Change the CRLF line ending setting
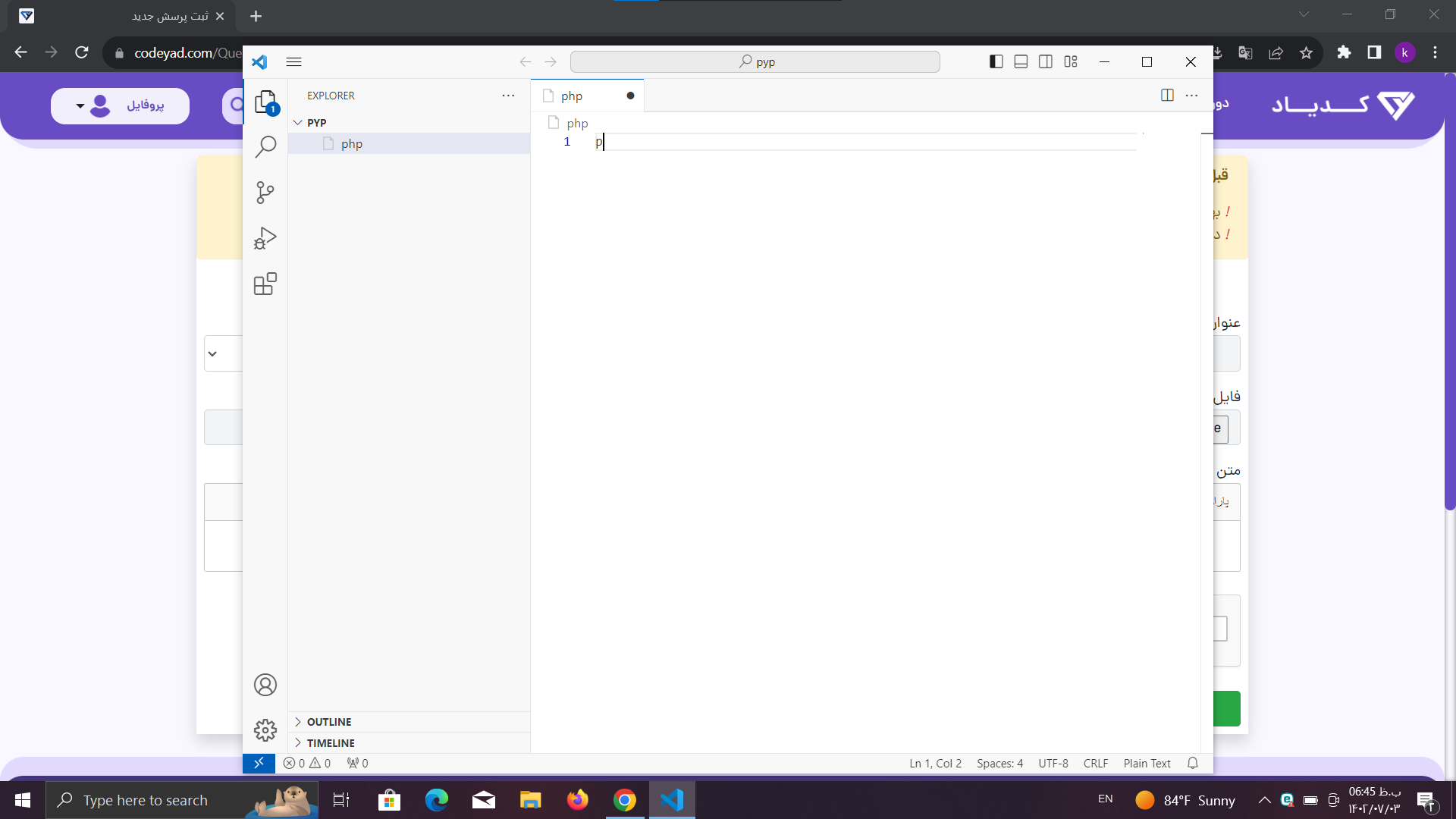This screenshot has height=819, width=1456. point(1095,763)
